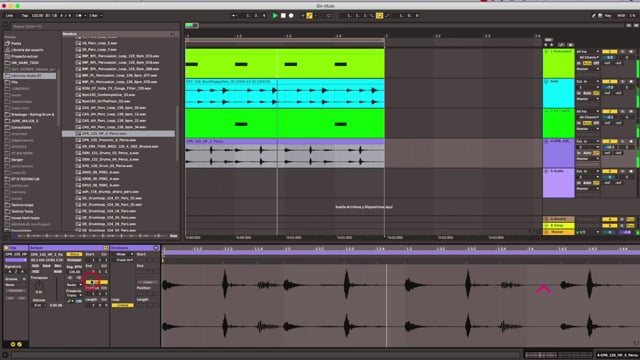Select Packs in browser Places
This screenshot has height=360, width=640.
[16, 43]
